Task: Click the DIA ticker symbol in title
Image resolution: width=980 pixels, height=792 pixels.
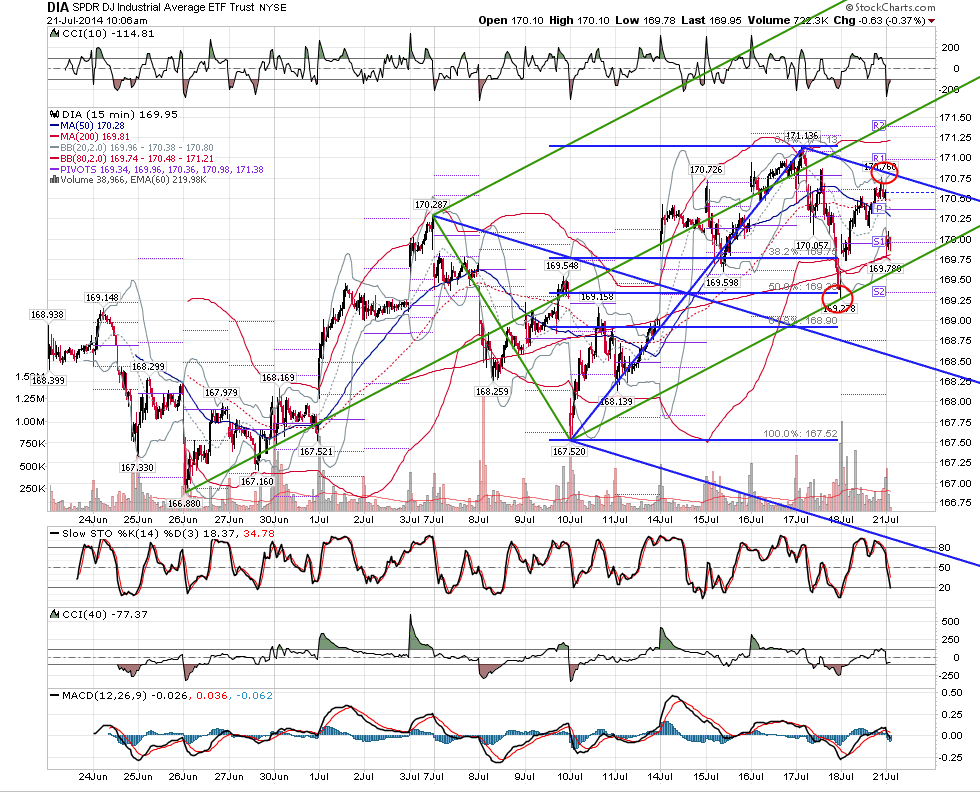Action: tap(58, 8)
